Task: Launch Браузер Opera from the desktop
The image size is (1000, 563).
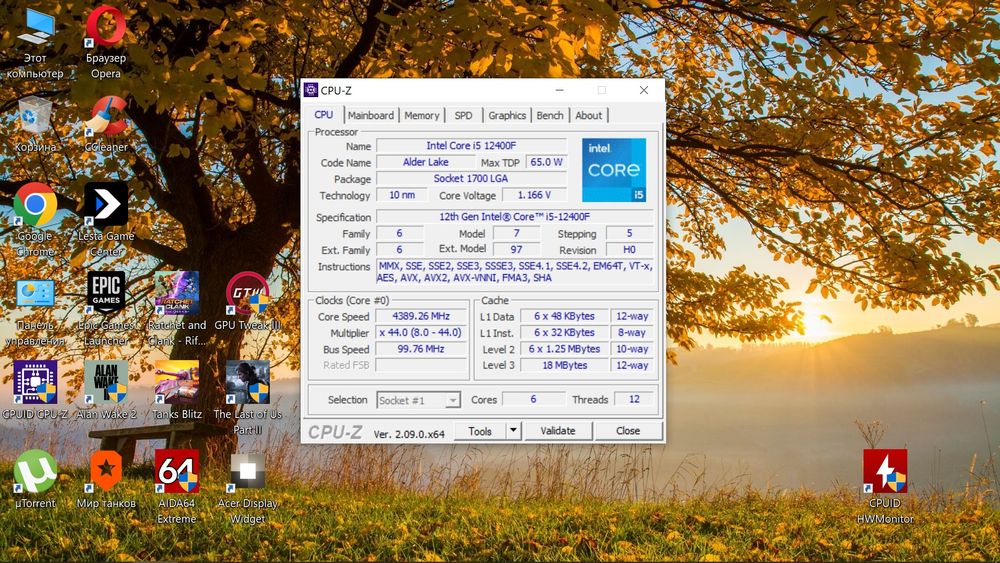Action: point(106,42)
